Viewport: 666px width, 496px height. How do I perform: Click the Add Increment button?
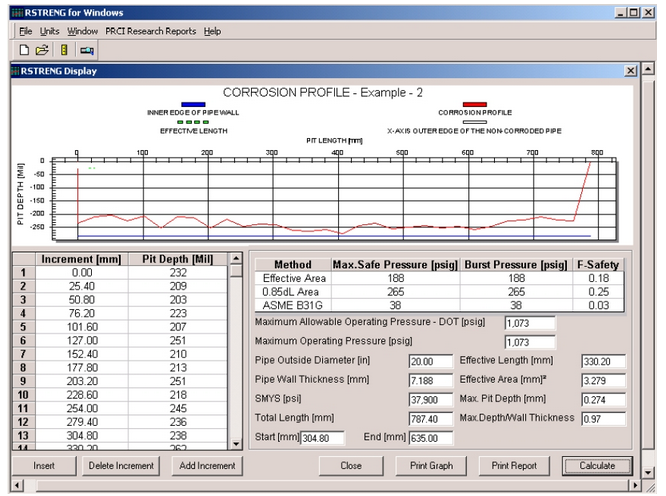(x=207, y=466)
